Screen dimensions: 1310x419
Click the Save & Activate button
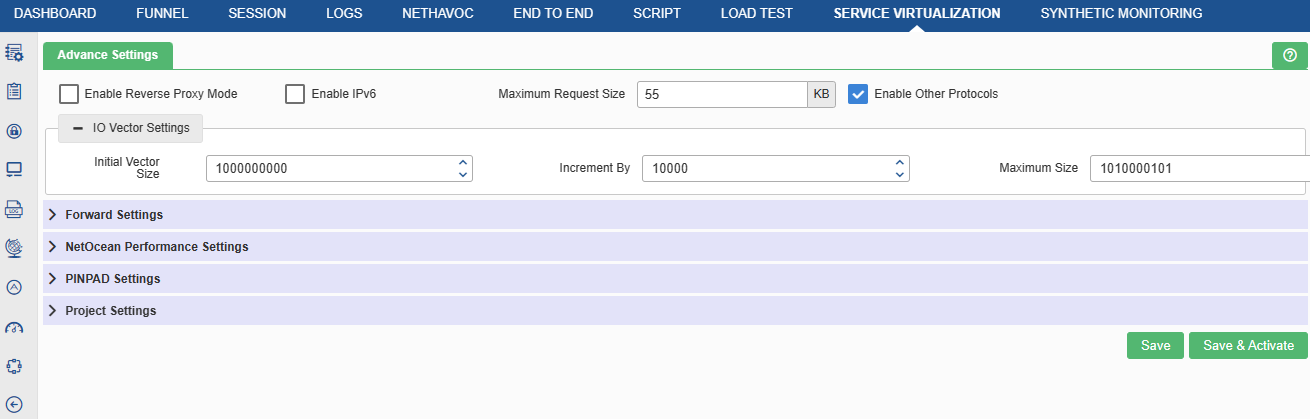[1248, 346]
